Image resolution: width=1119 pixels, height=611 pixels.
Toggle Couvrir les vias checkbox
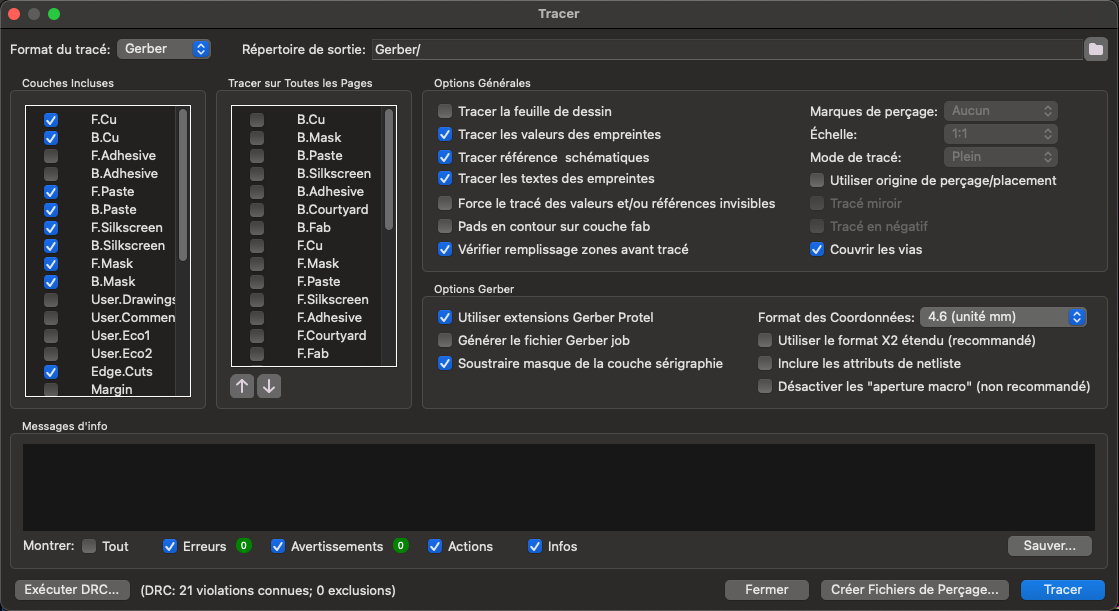pyautogui.click(x=817, y=249)
